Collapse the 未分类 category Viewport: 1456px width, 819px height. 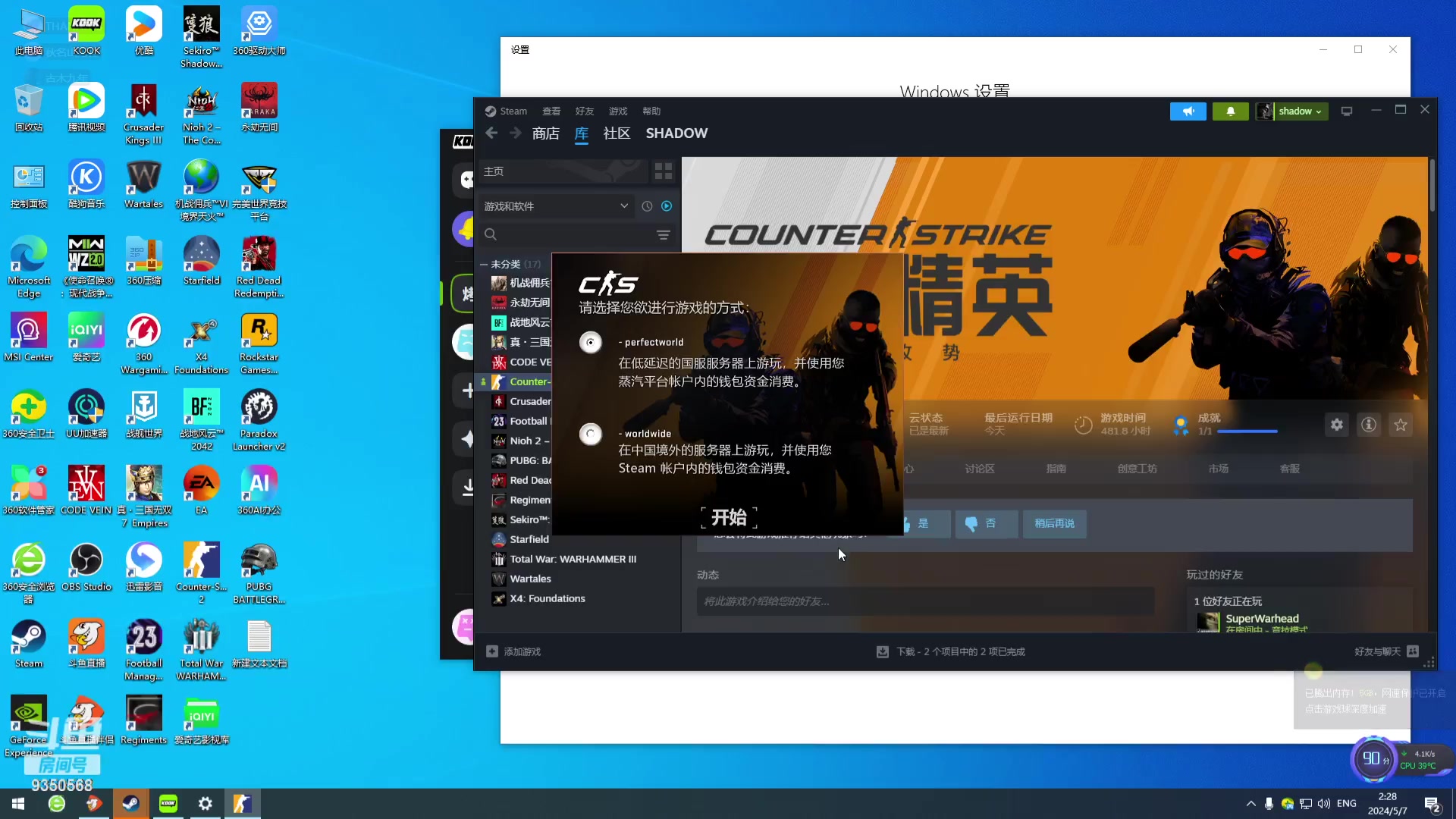483,265
